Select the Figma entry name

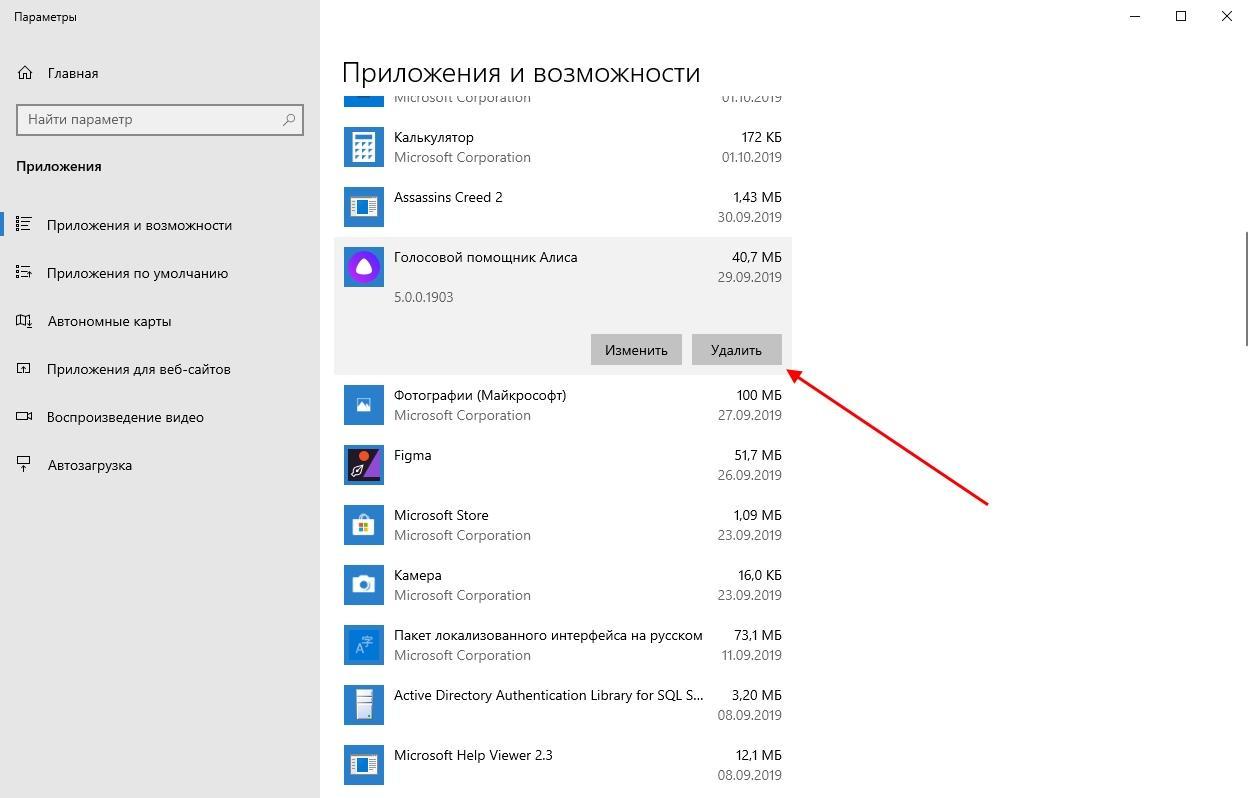[x=413, y=455]
